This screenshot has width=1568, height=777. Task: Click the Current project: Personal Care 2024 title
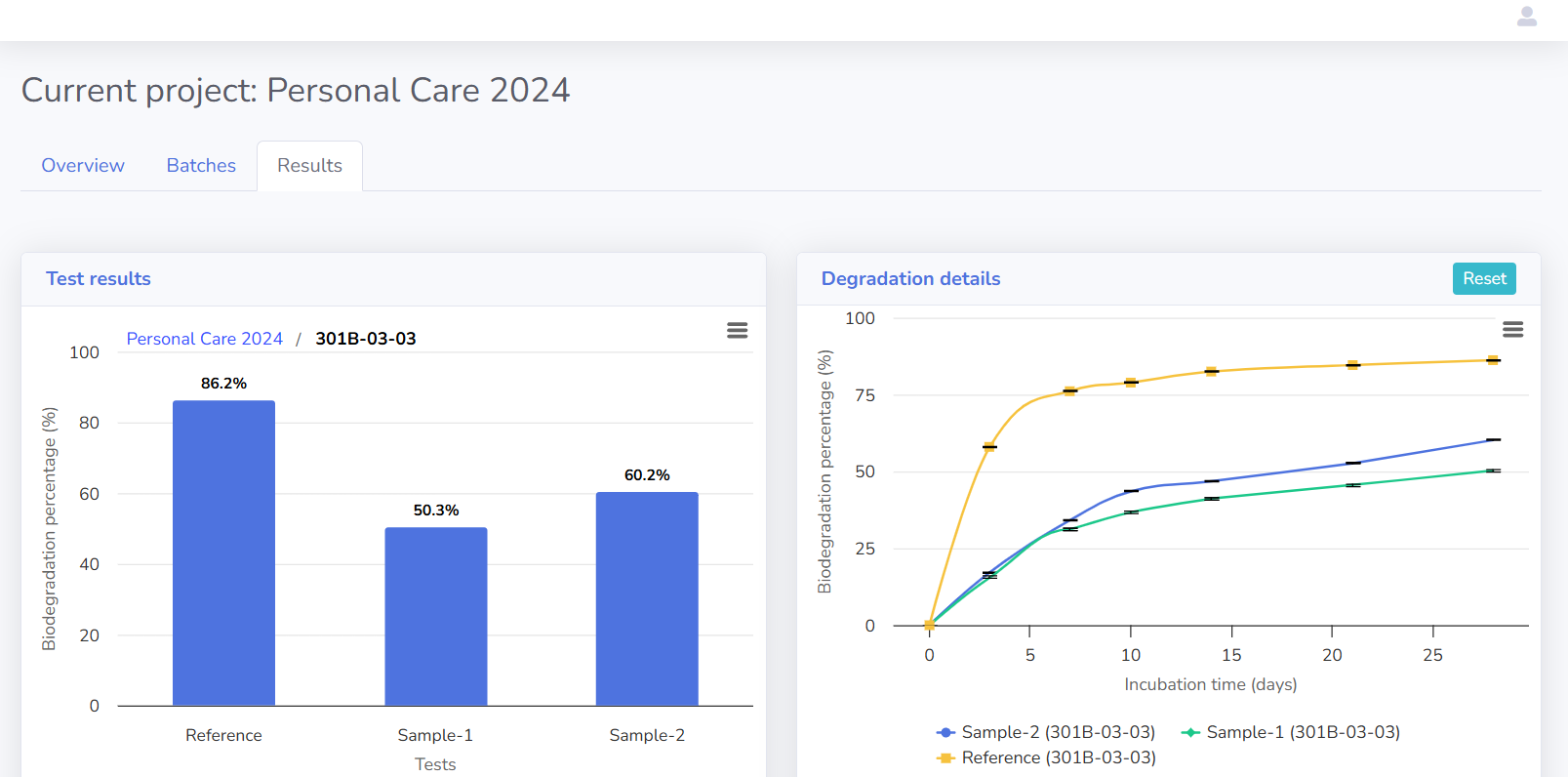click(x=296, y=91)
